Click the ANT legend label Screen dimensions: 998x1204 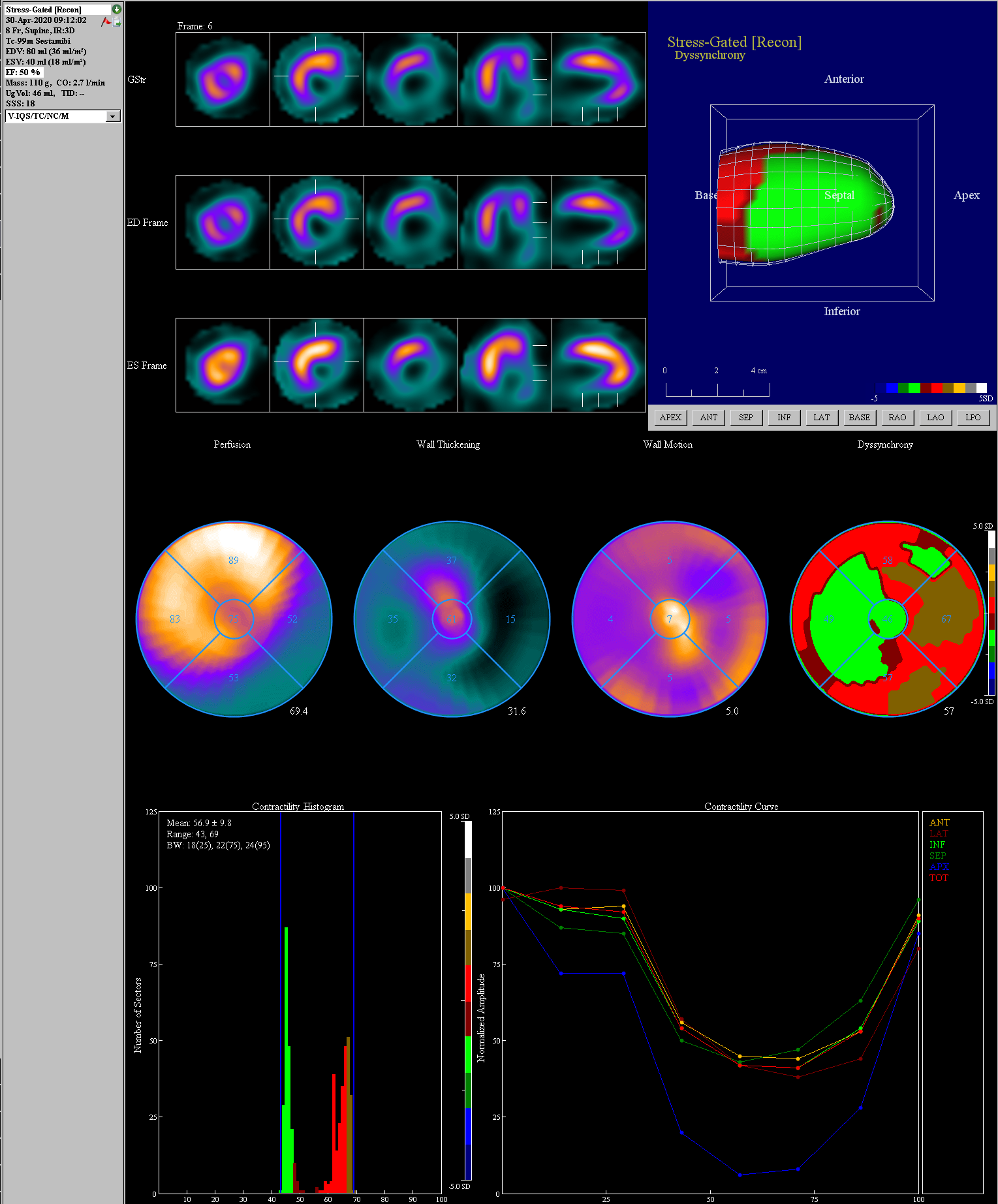[x=939, y=823]
